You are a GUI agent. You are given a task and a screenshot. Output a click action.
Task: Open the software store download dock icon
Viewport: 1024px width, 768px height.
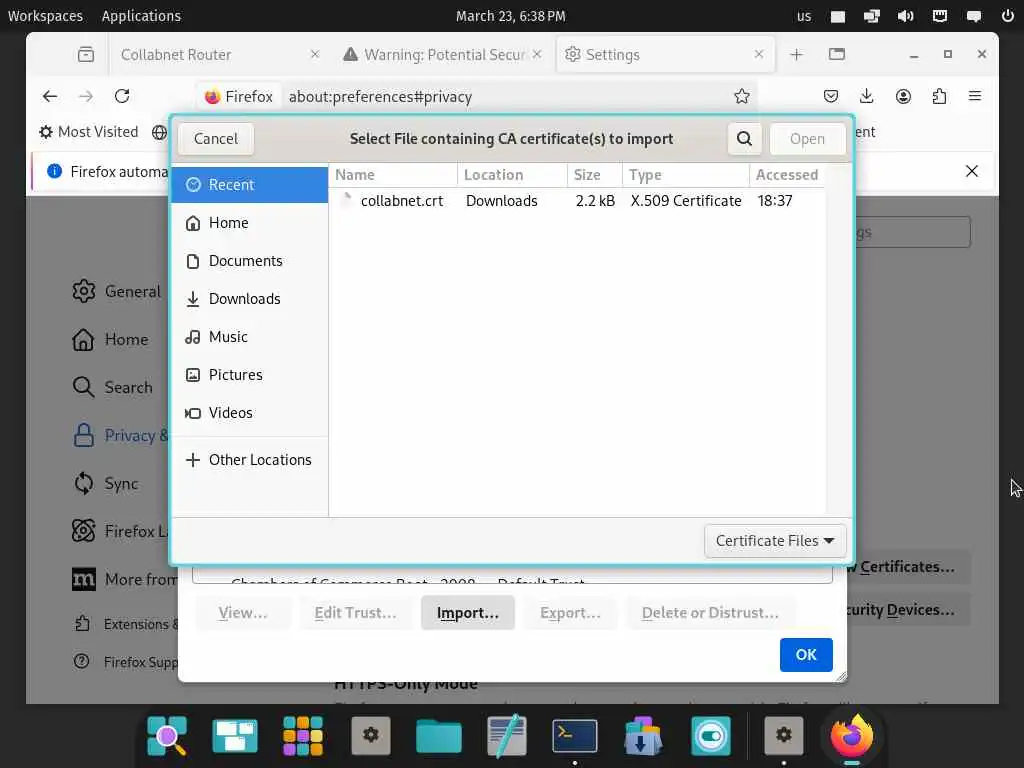pos(643,736)
